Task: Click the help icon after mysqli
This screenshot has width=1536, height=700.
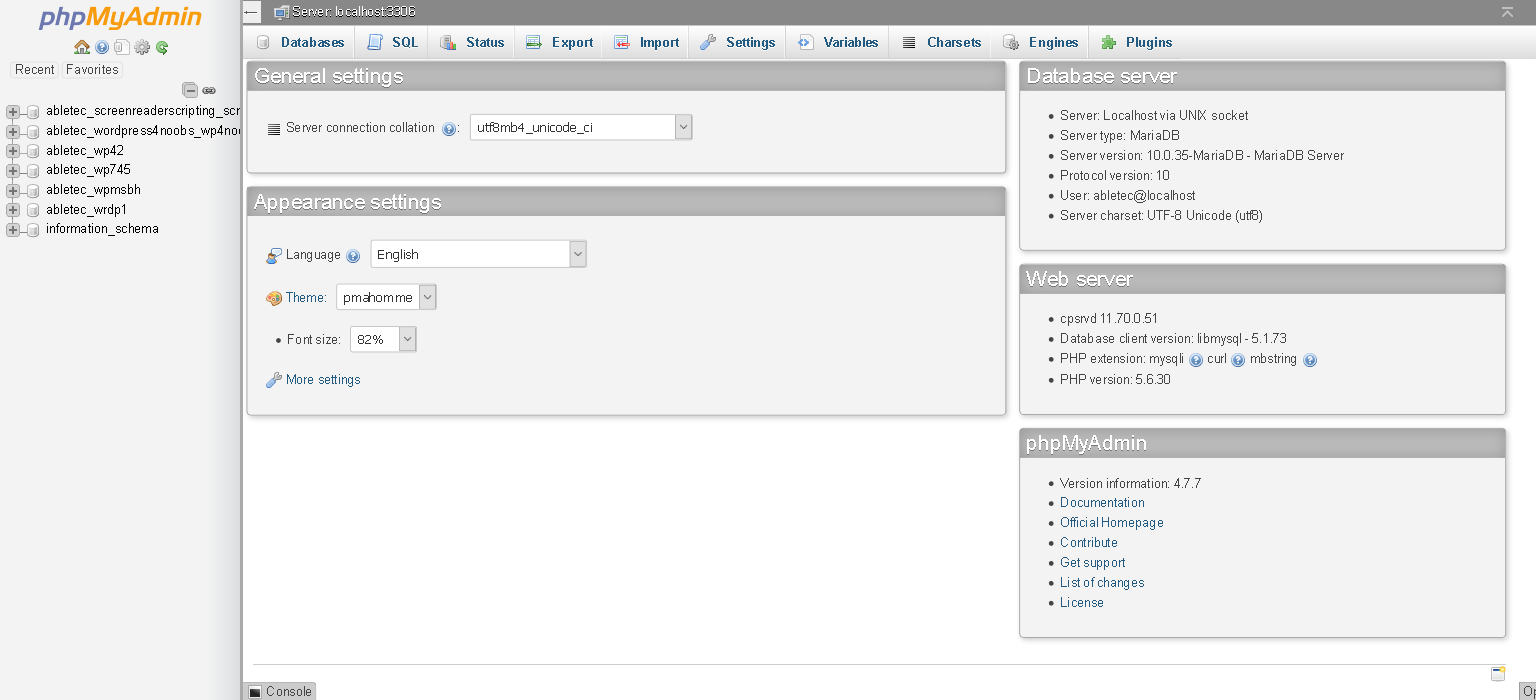Action: coord(1196,360)
